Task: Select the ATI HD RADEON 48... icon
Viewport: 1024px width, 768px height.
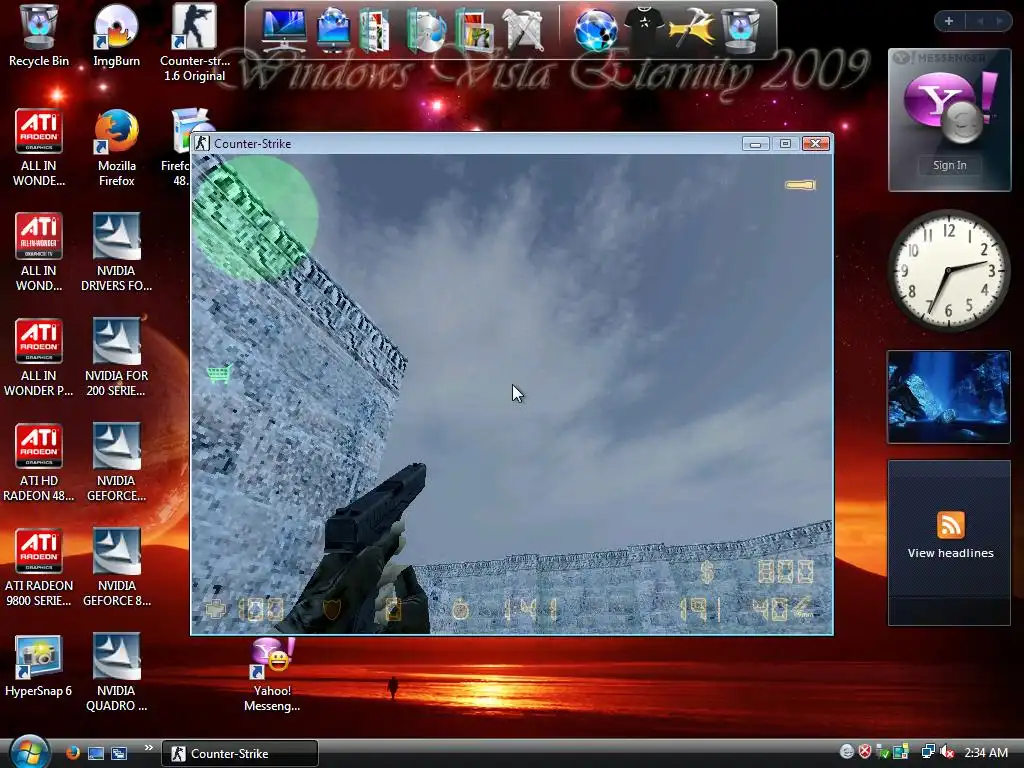Action: 39,462
